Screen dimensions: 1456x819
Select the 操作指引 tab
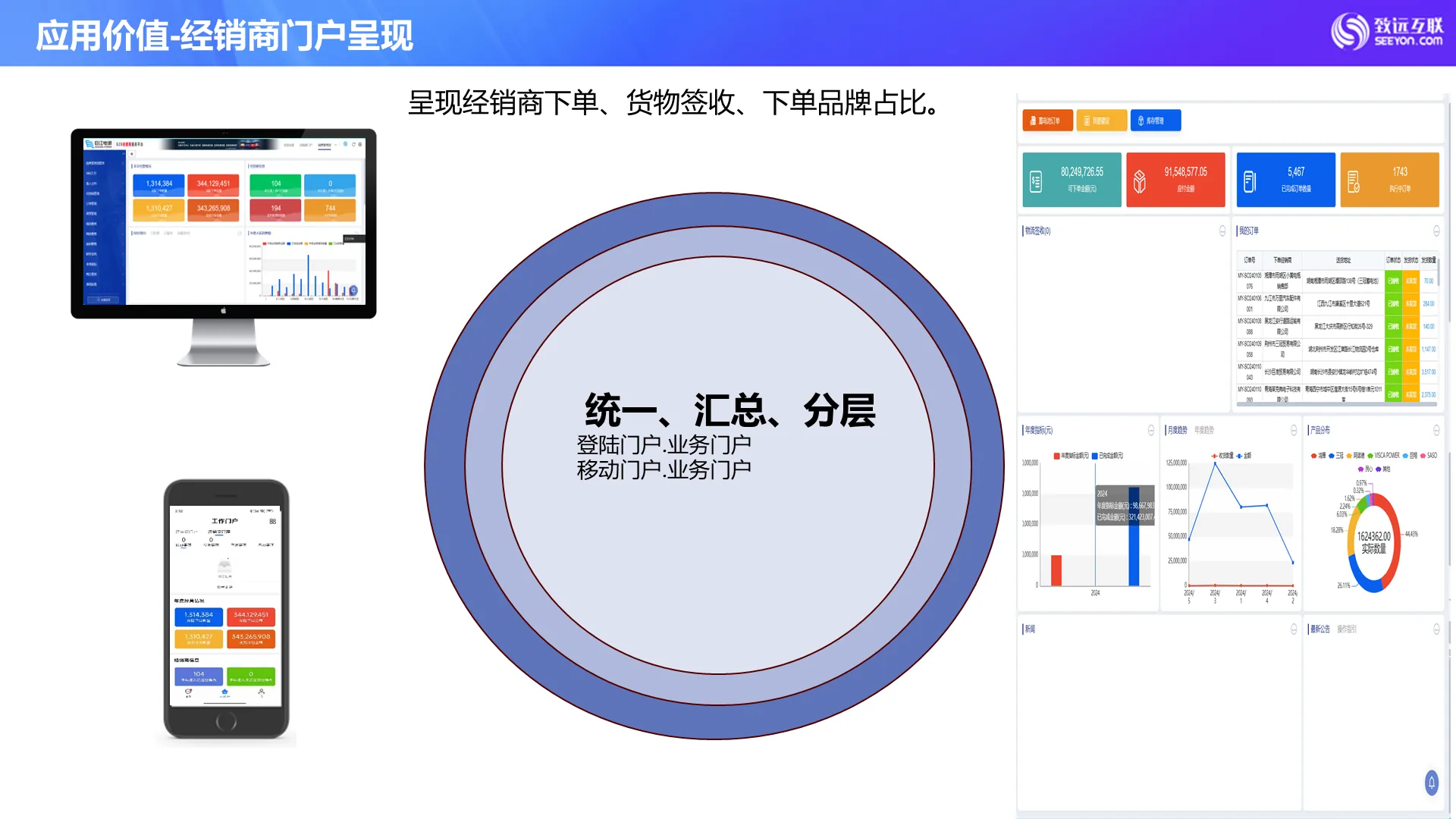pyautogui.click(x=1347, y=629)
